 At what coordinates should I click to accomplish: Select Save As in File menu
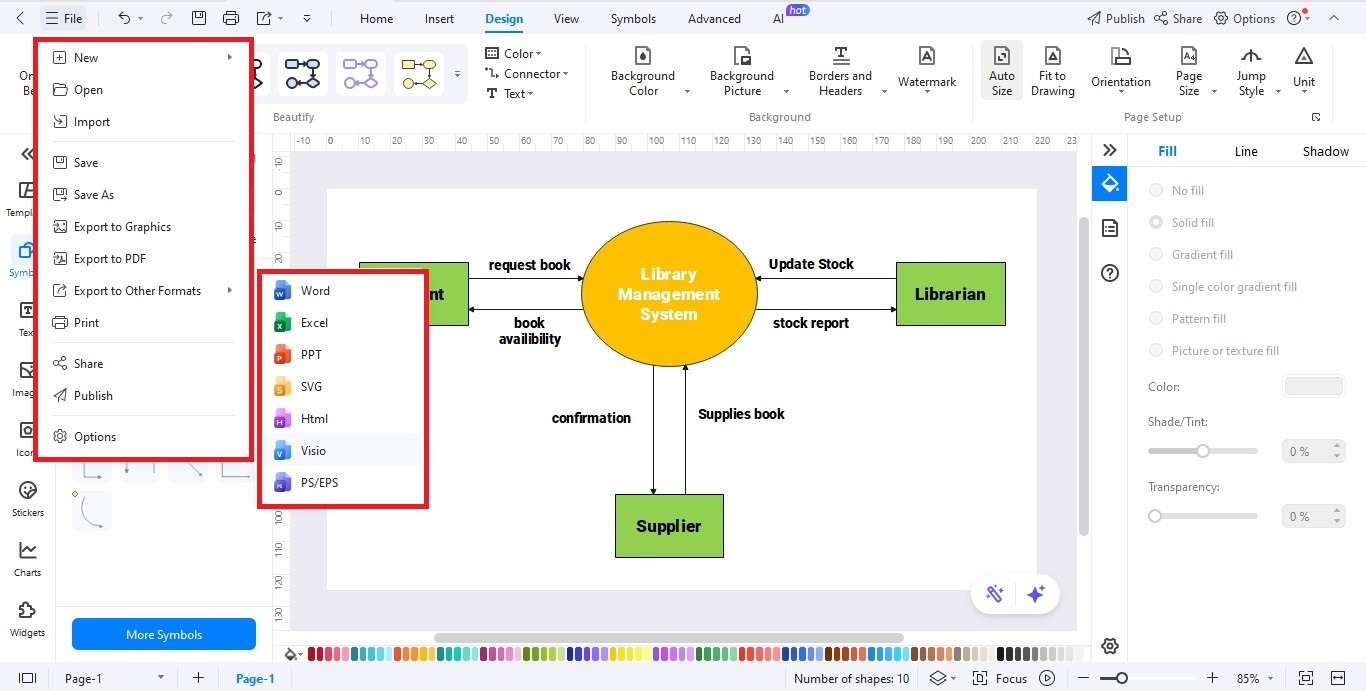point(142,194)
